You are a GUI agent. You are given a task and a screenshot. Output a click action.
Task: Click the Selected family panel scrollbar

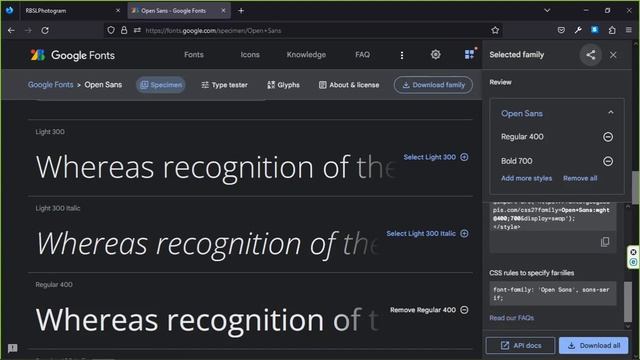pos(628,302)
